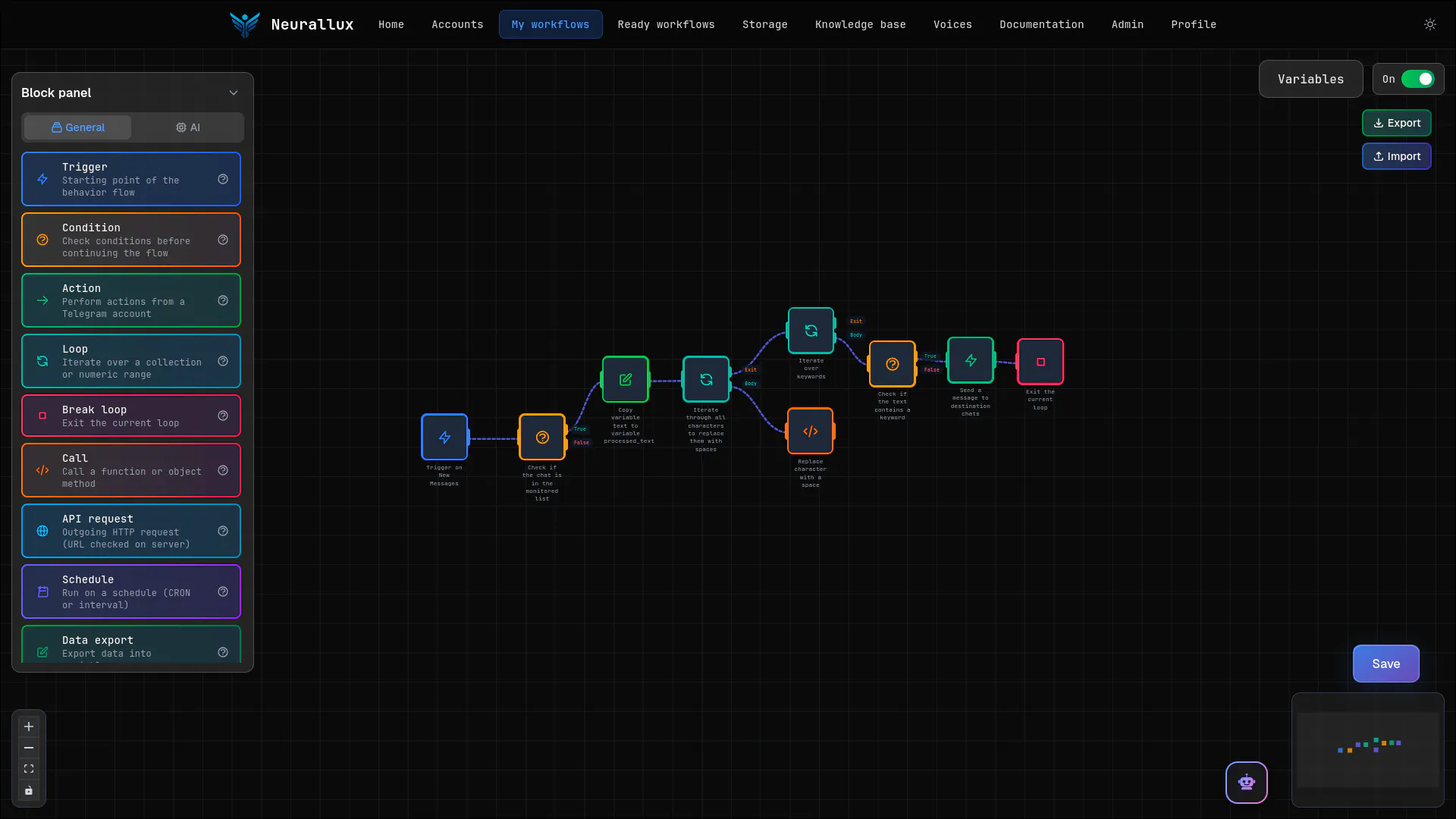Select the 'Replace character with a space' call node

pos(811,431)
